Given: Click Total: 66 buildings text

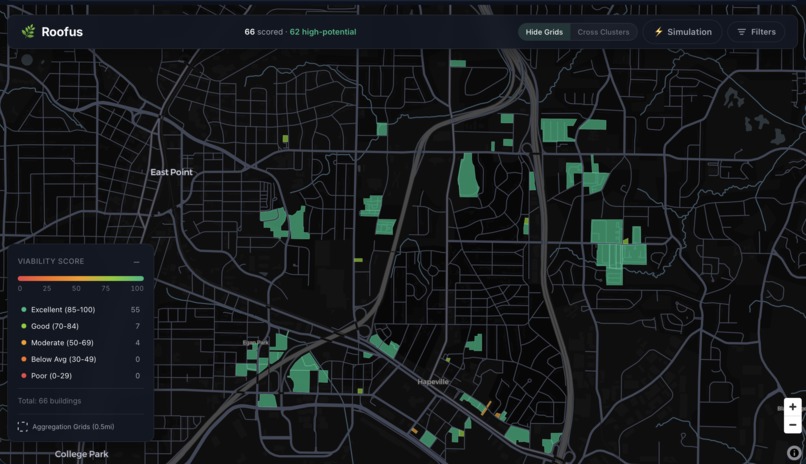Looking at the screenshot, I should (49, 401).
